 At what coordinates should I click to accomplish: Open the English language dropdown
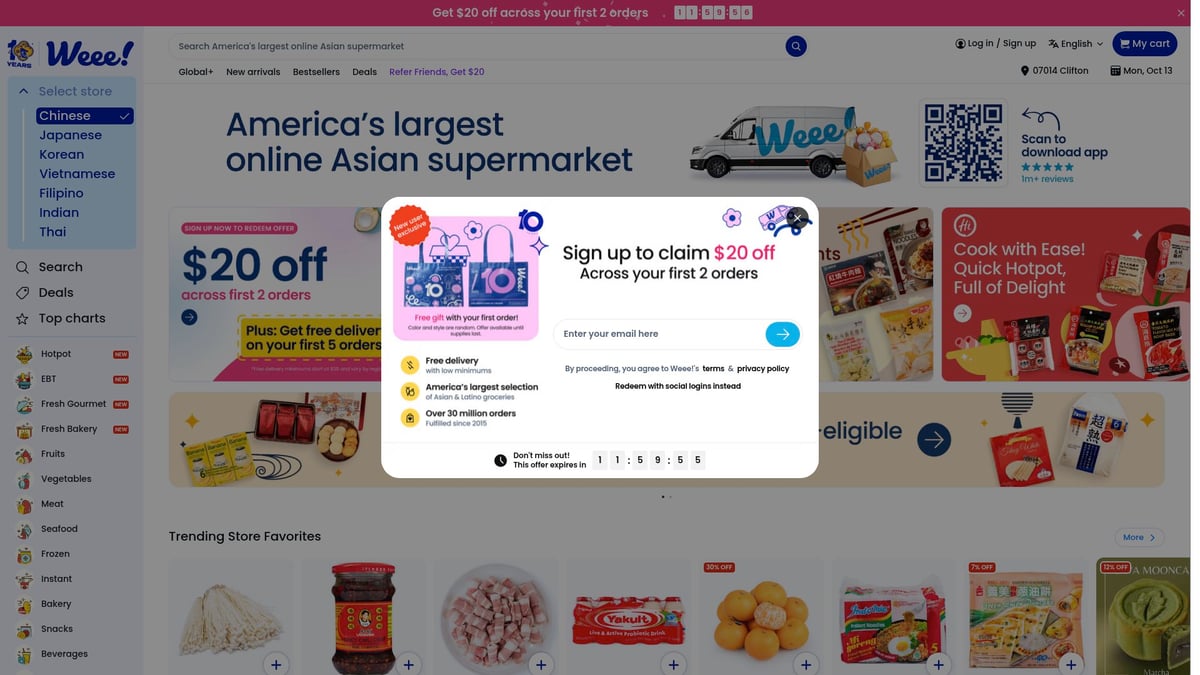[x=1076, y=44]
